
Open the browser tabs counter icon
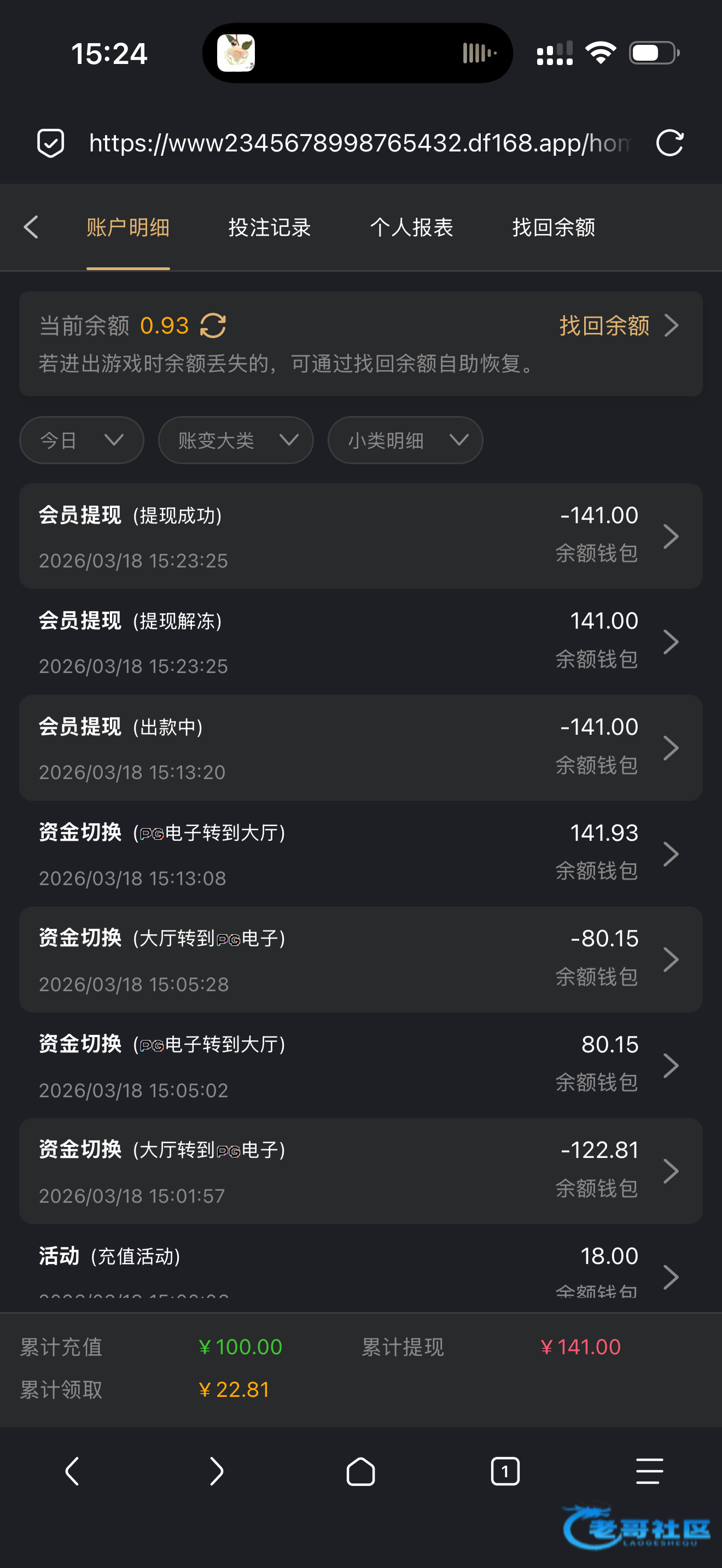point(505,1472)
